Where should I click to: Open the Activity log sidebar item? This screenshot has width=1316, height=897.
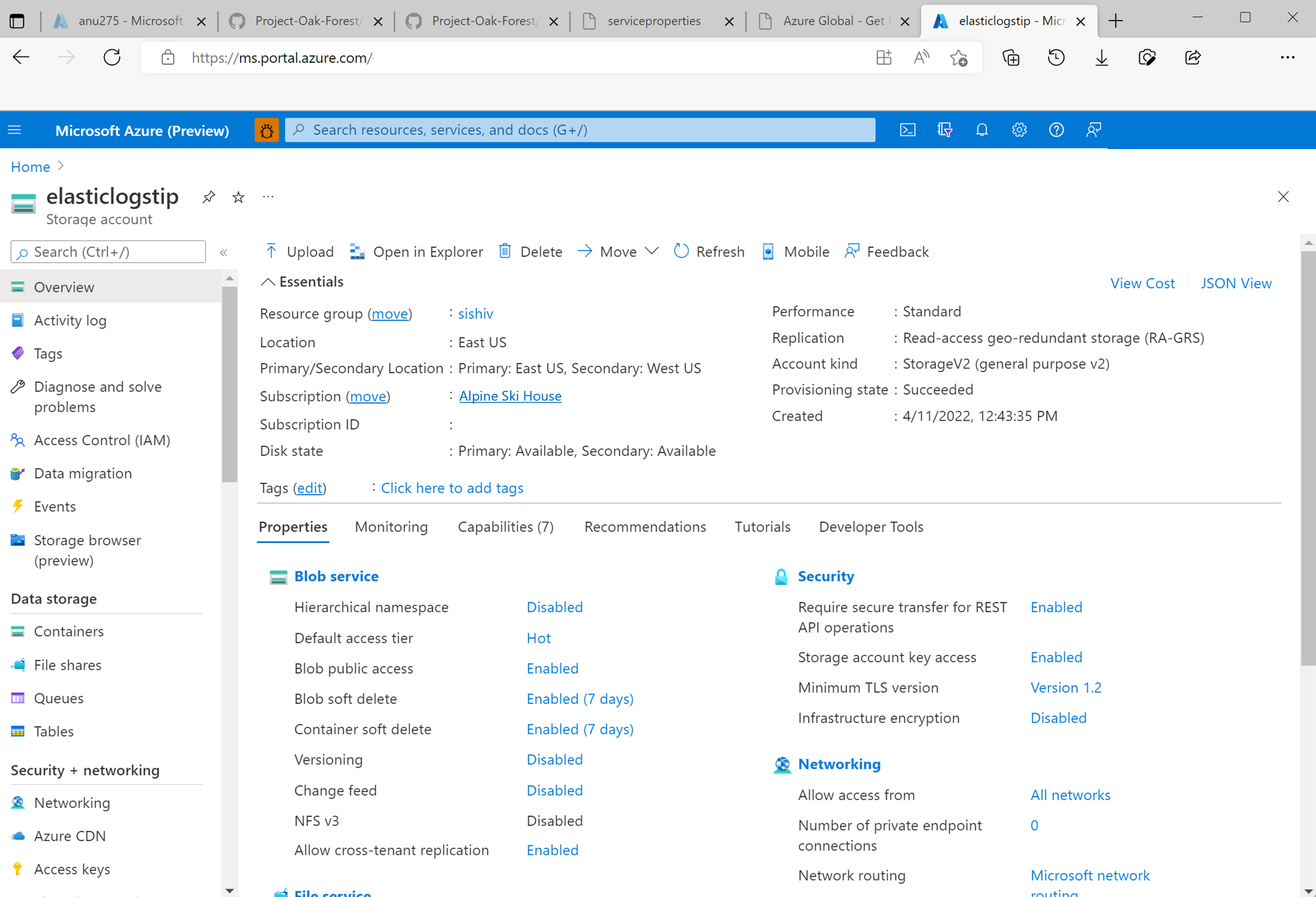[70, 320]
